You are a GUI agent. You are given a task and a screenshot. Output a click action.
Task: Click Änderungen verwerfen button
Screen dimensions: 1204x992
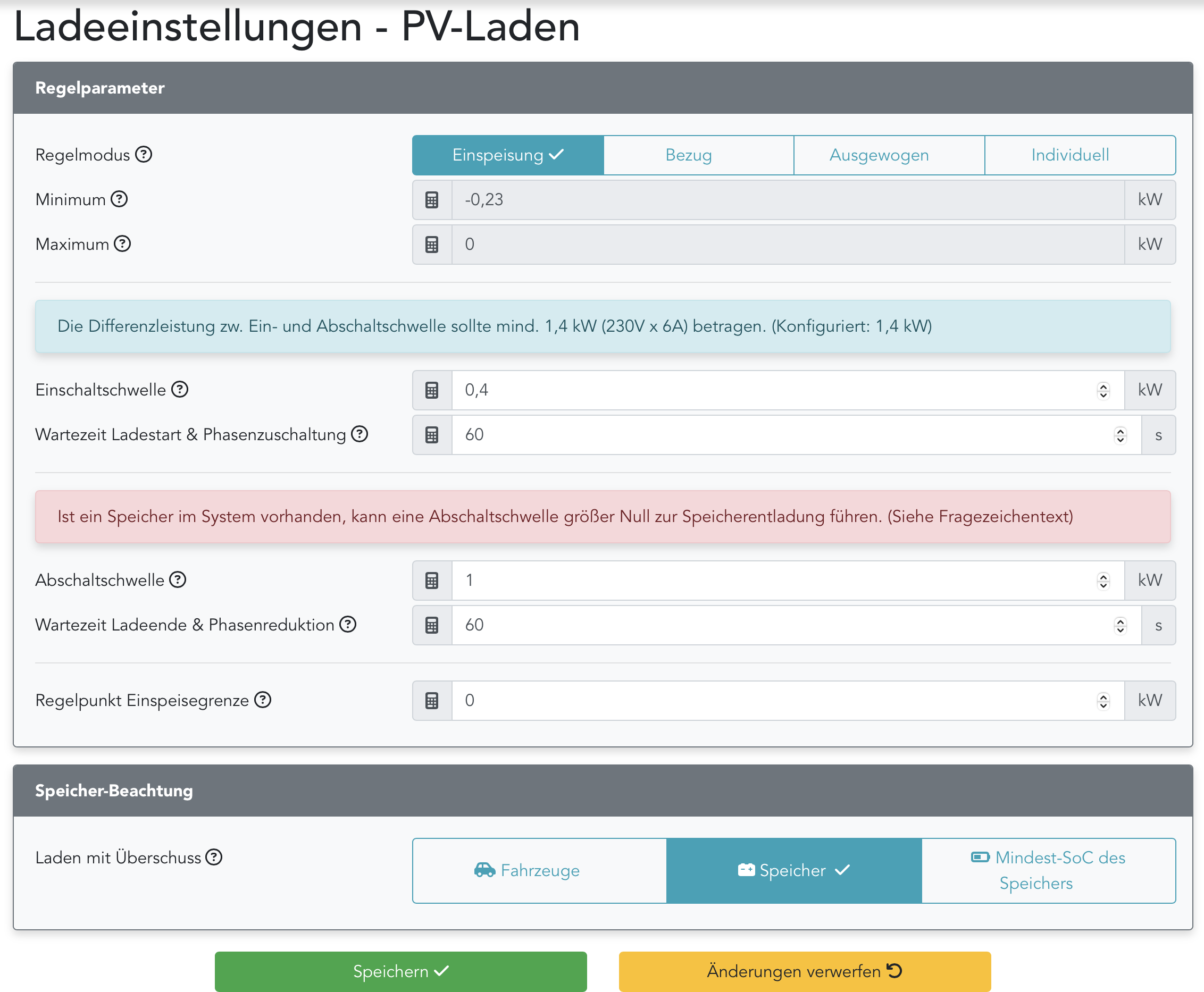tap(804, 971)
